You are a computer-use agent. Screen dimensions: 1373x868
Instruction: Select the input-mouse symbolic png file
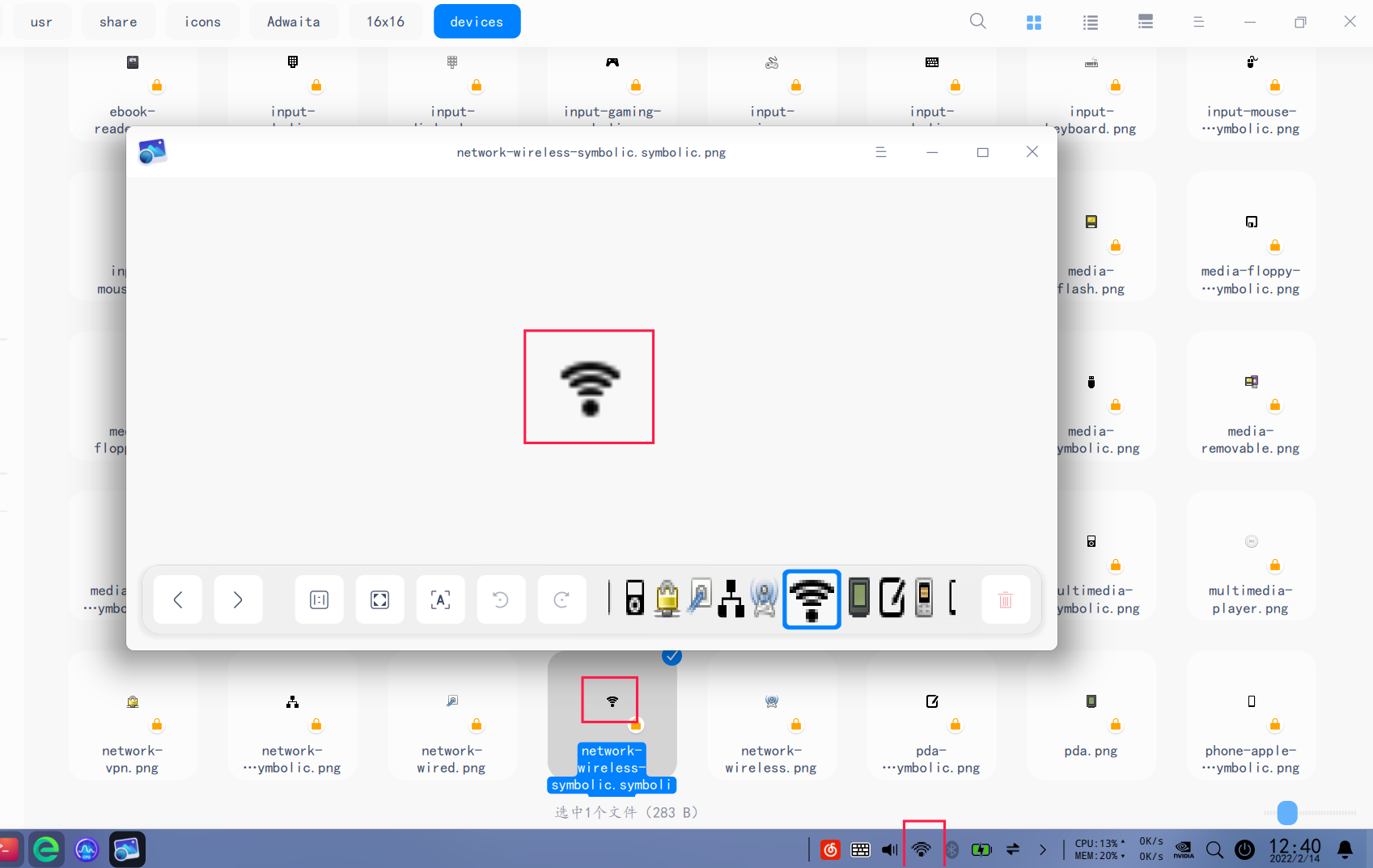(x=1251, y=93)
